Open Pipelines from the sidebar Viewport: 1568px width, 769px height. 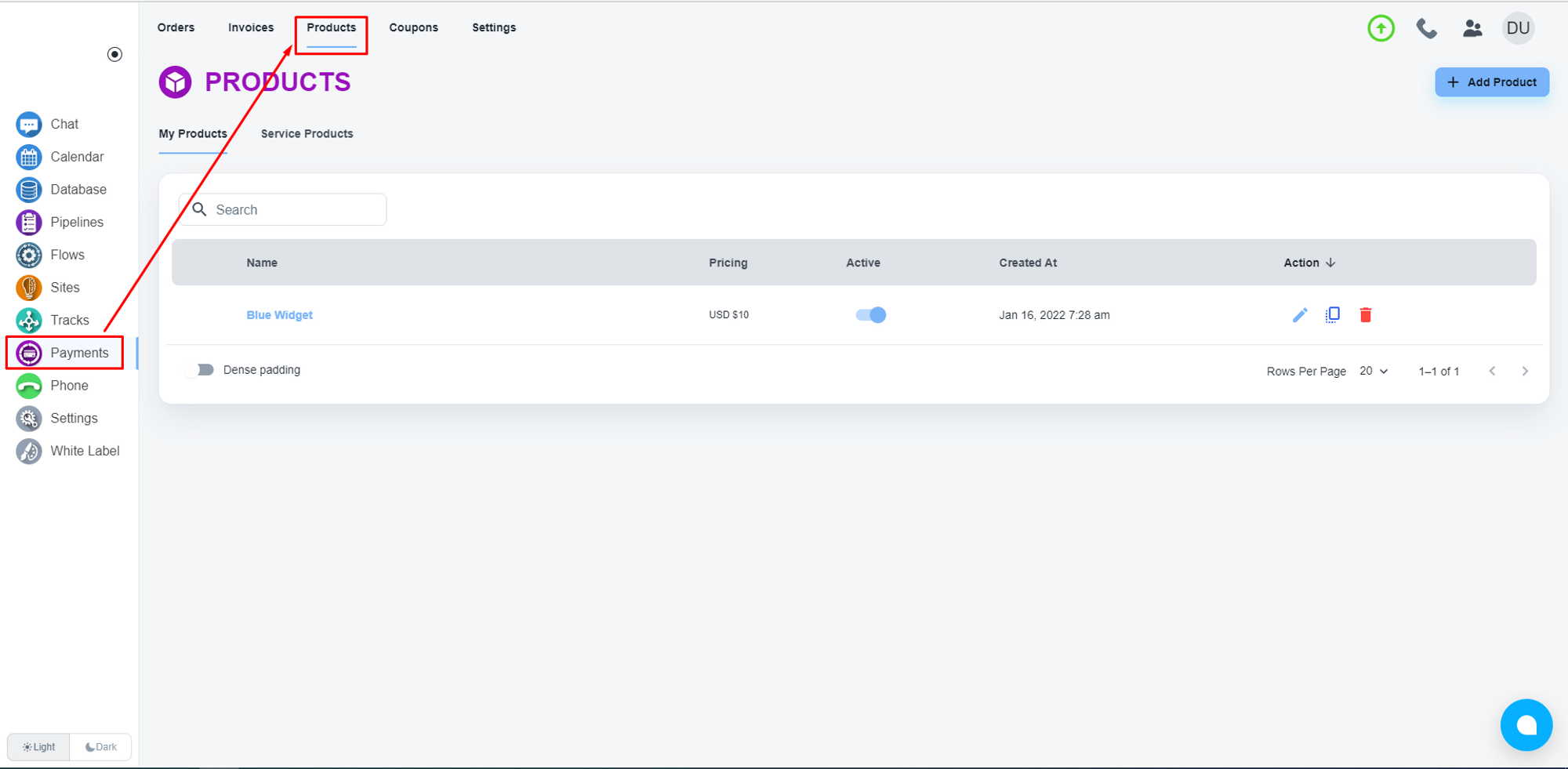76,223
